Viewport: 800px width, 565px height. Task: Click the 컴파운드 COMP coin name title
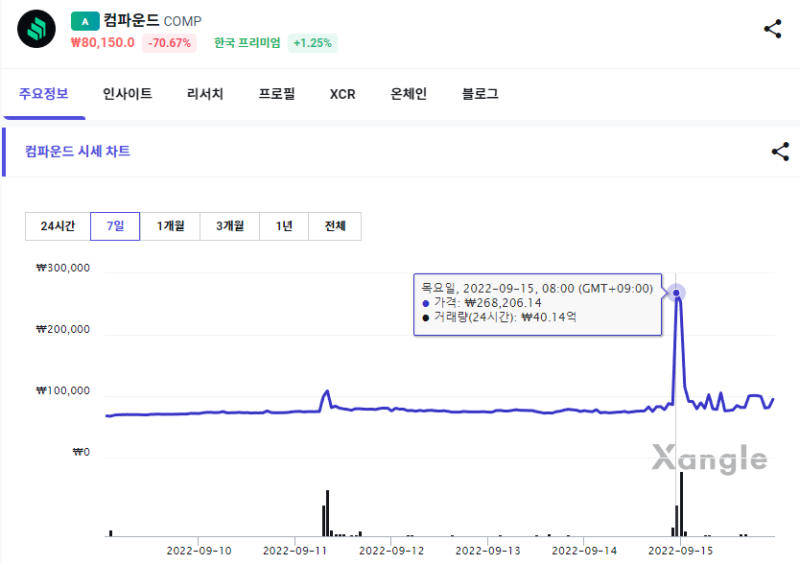[x=153, y=20]
